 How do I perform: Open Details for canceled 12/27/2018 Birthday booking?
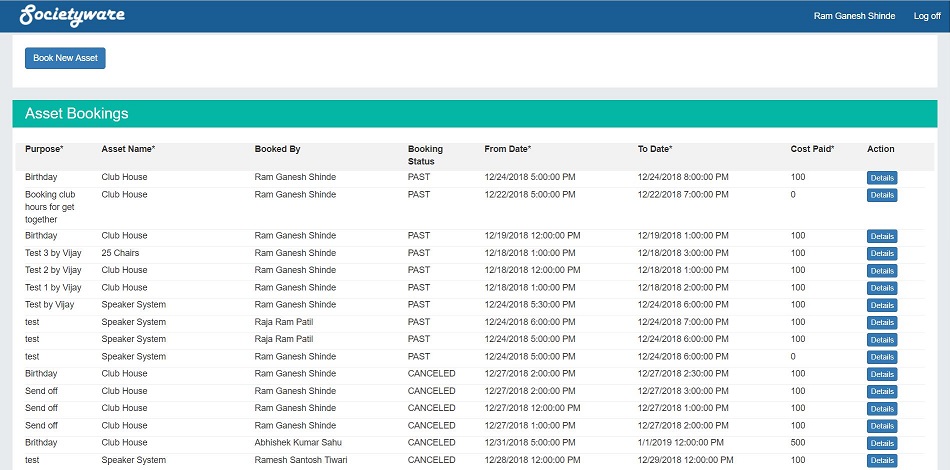click(882, 374)
